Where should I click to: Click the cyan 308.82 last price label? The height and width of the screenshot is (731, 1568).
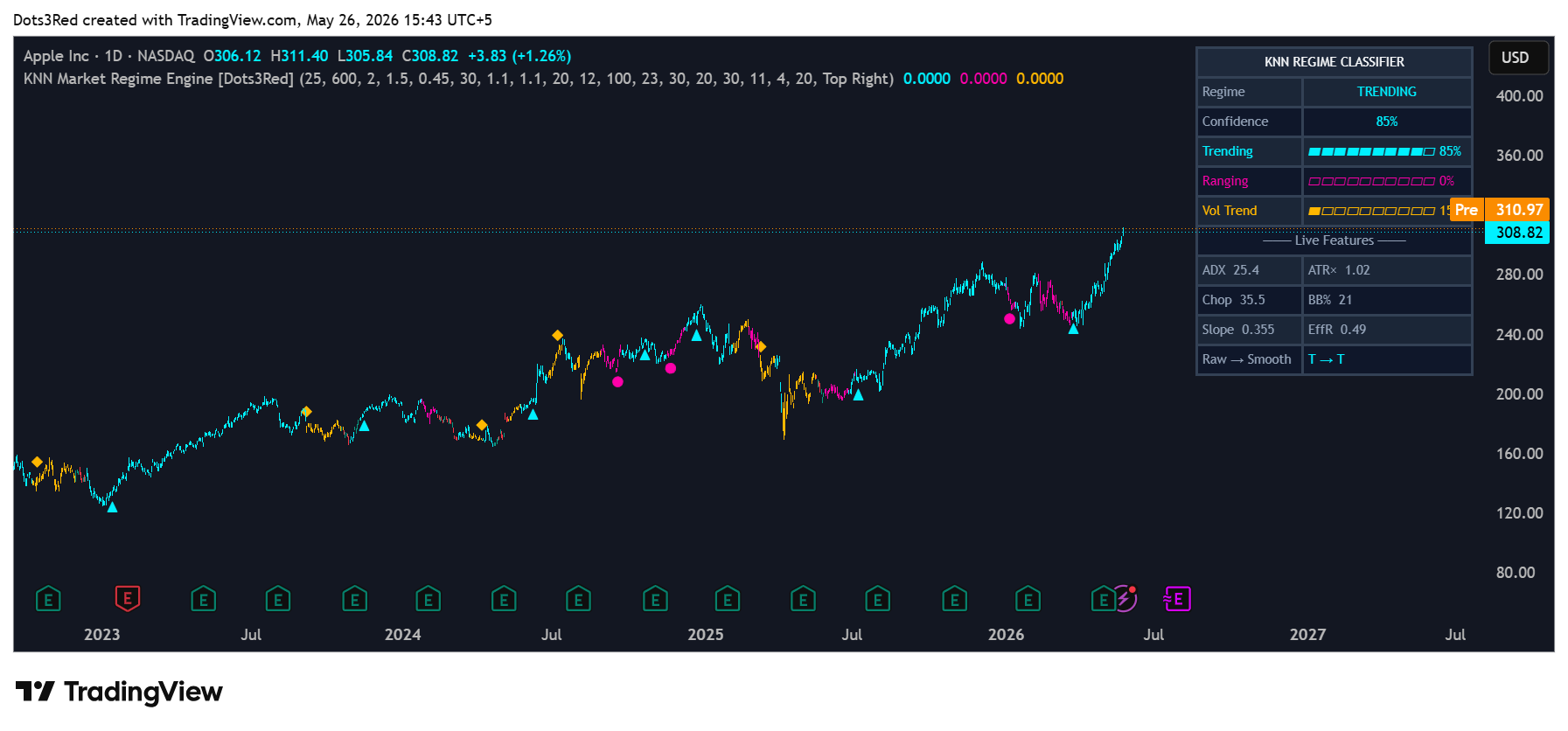click(1517, 233)
